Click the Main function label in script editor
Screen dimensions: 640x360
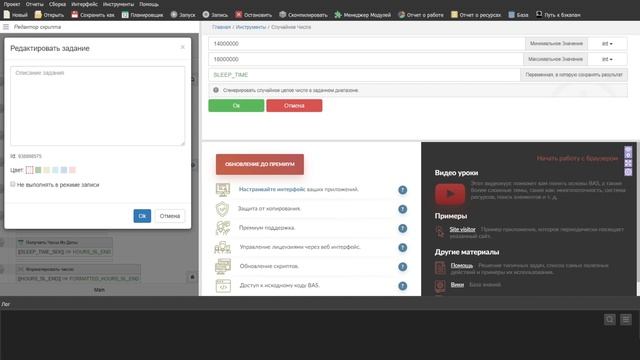(x=99, y=289)
